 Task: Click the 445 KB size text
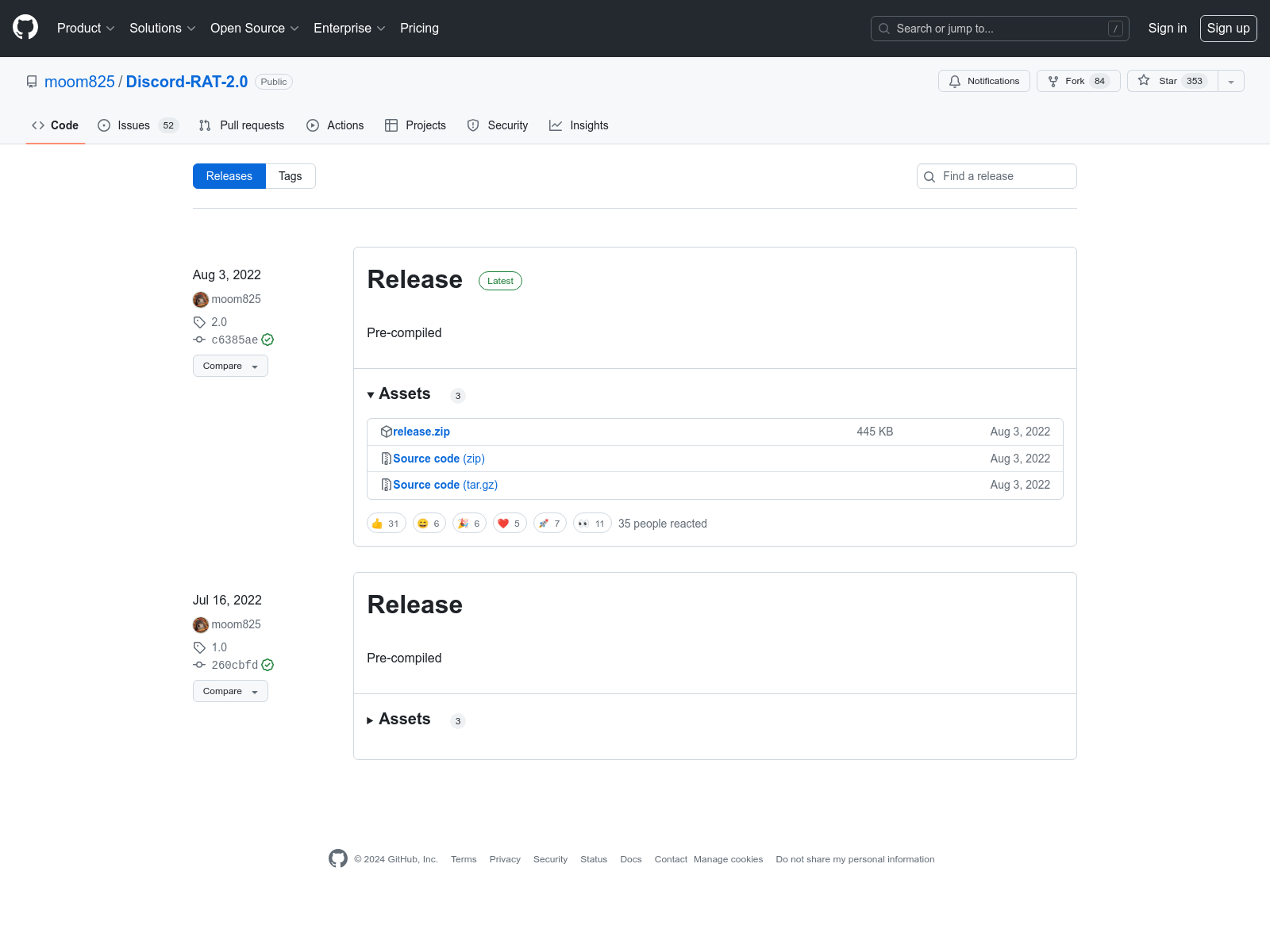[875, 432]
